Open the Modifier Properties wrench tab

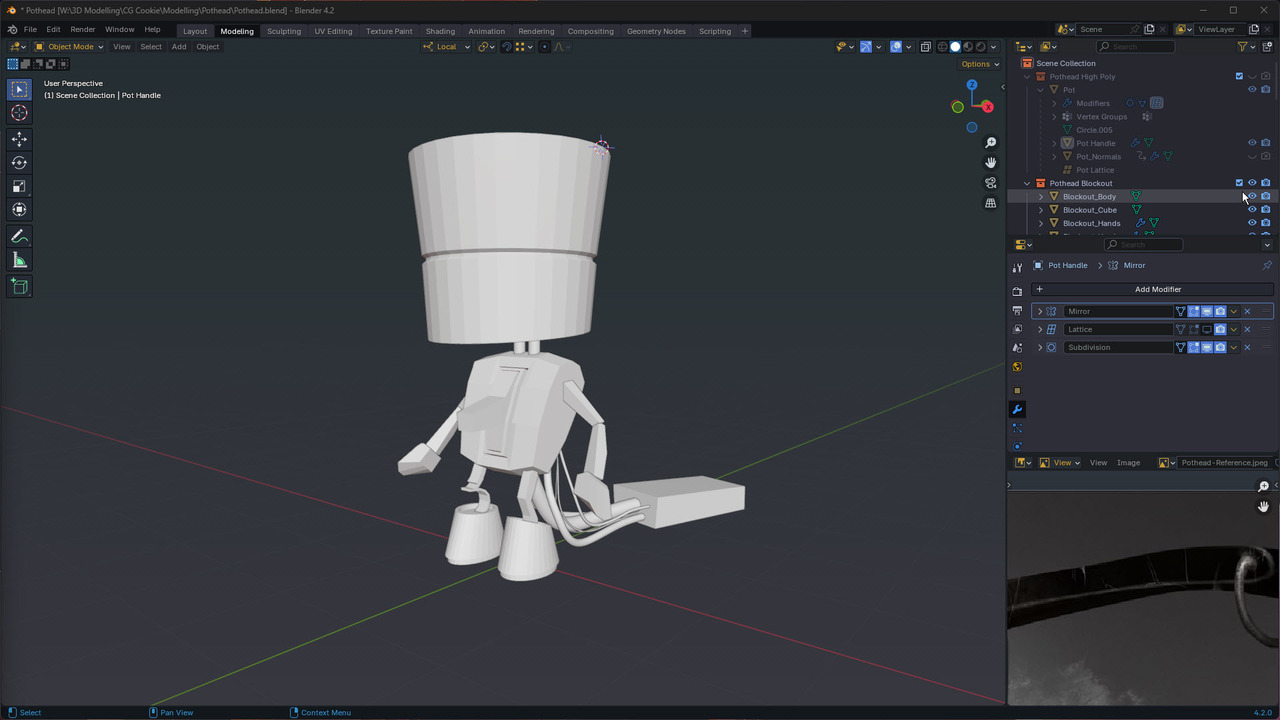point(1017,409)
